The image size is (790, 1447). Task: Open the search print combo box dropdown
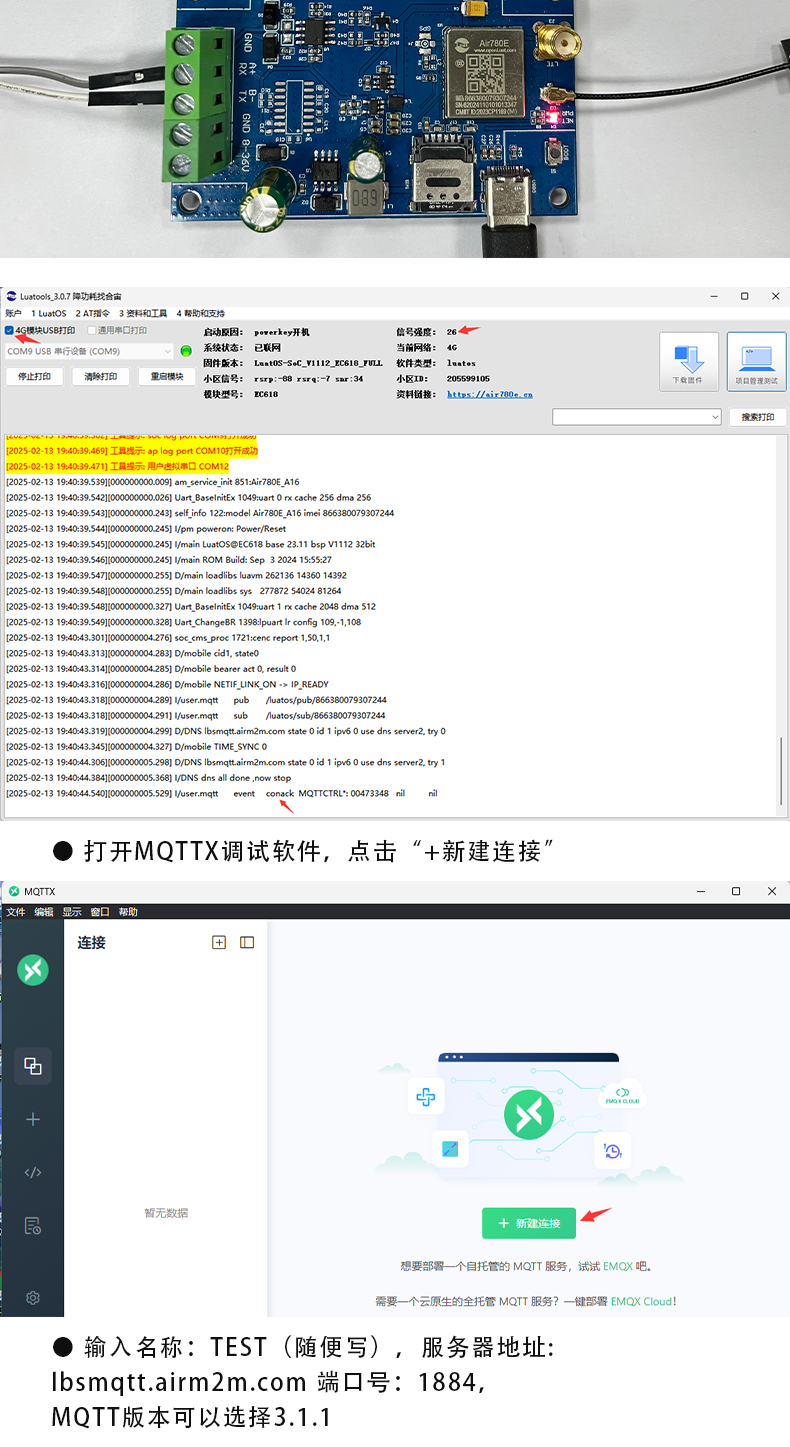tap(715, 417)
